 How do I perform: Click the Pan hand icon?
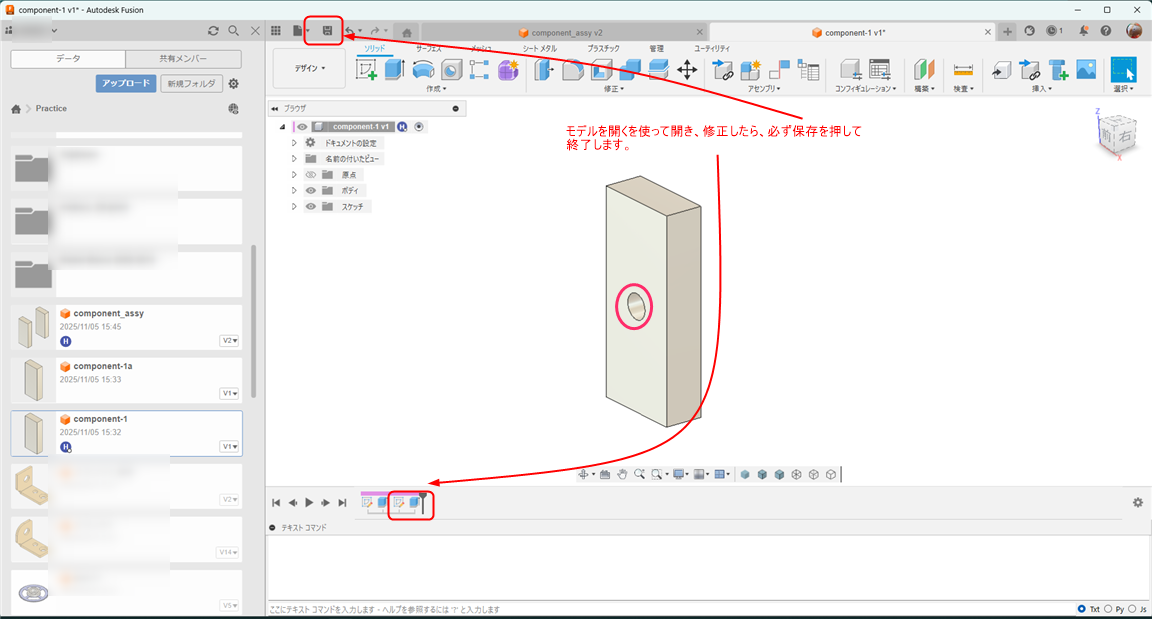click(622, 474)
